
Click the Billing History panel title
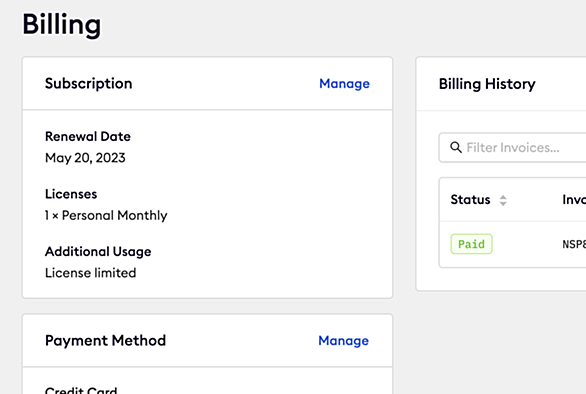tap(487, 84)
